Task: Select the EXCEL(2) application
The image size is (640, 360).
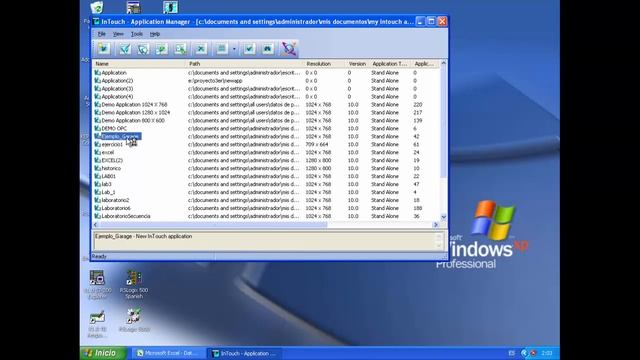Action: click(112, 160)
